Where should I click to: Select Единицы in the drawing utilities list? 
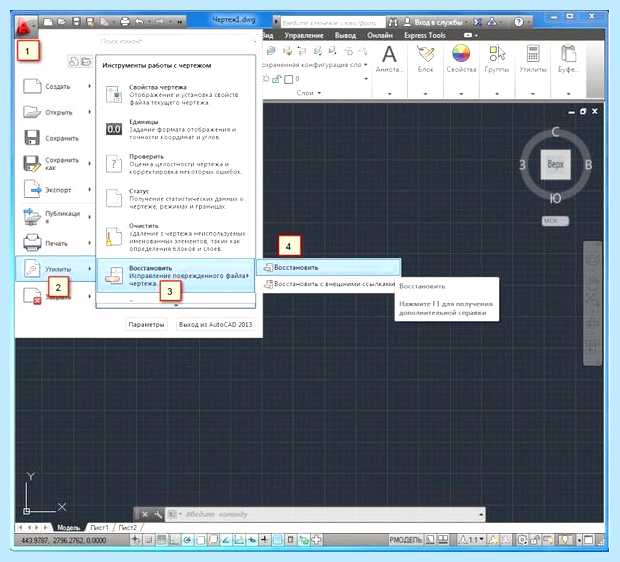pyautogui.click(x=176, y=129)
